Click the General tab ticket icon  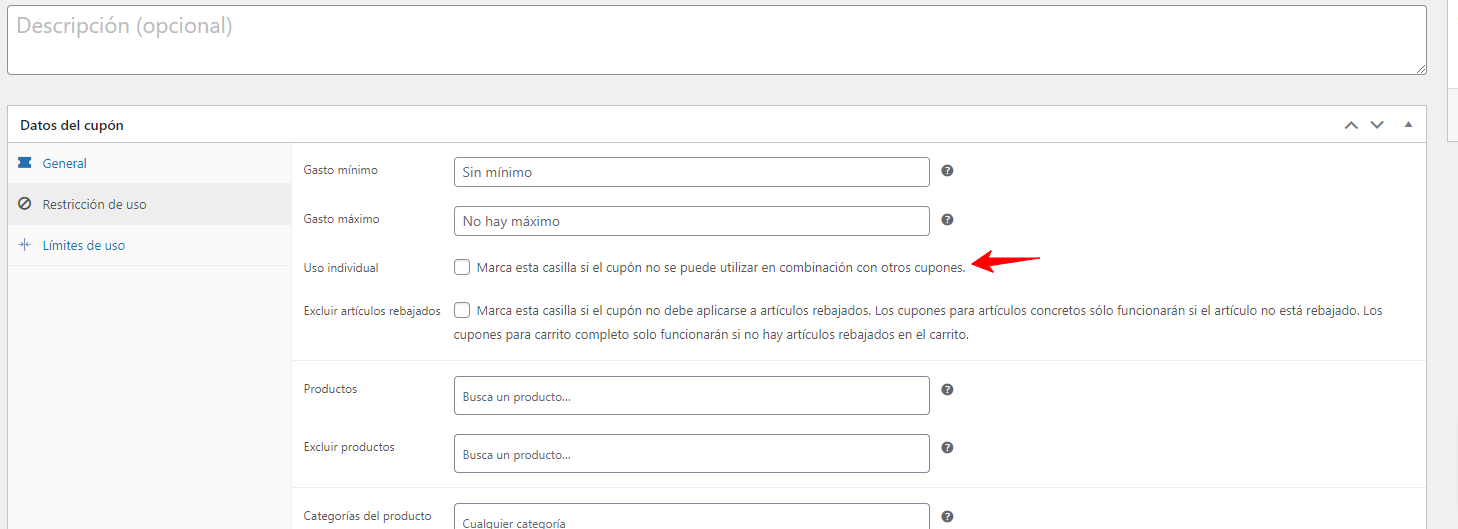pos(25,163)
